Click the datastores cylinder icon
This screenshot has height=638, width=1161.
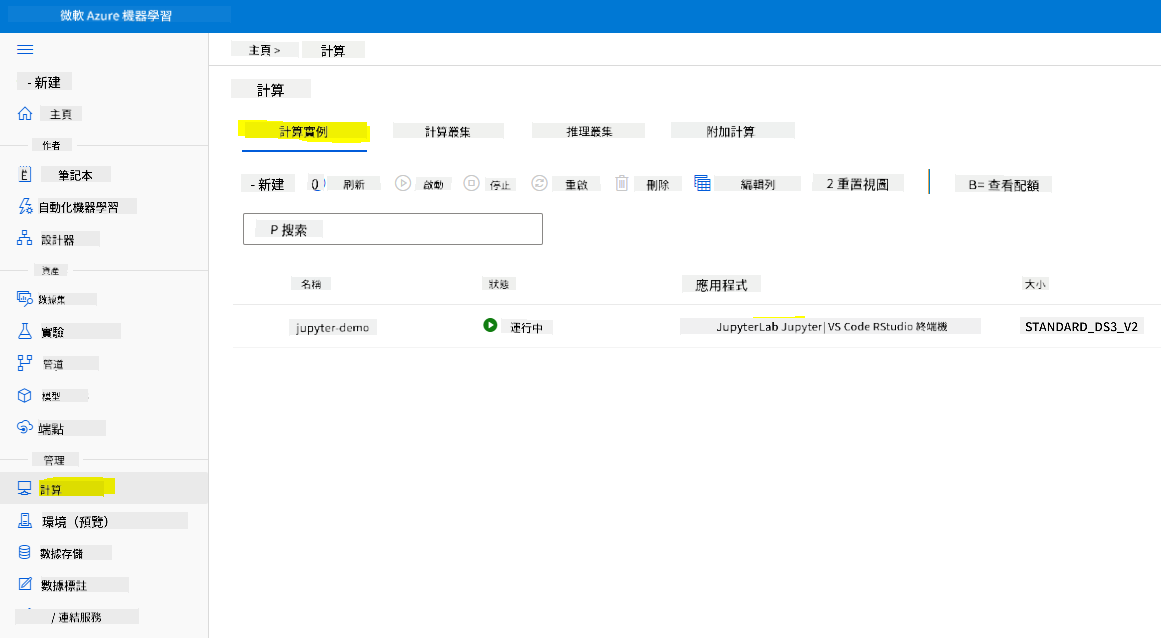(x=24, y=552)
